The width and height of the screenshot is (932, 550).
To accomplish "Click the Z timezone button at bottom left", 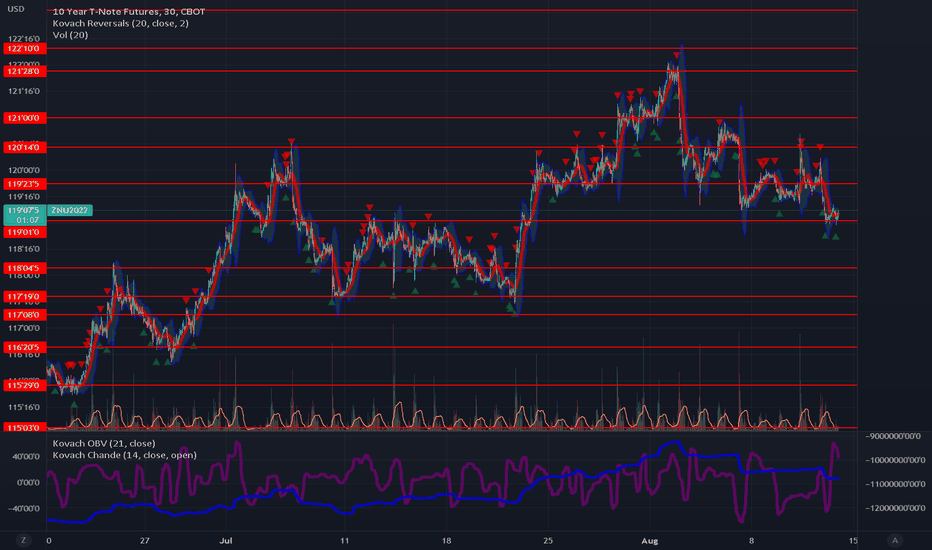I will click(x=24, y=540).
